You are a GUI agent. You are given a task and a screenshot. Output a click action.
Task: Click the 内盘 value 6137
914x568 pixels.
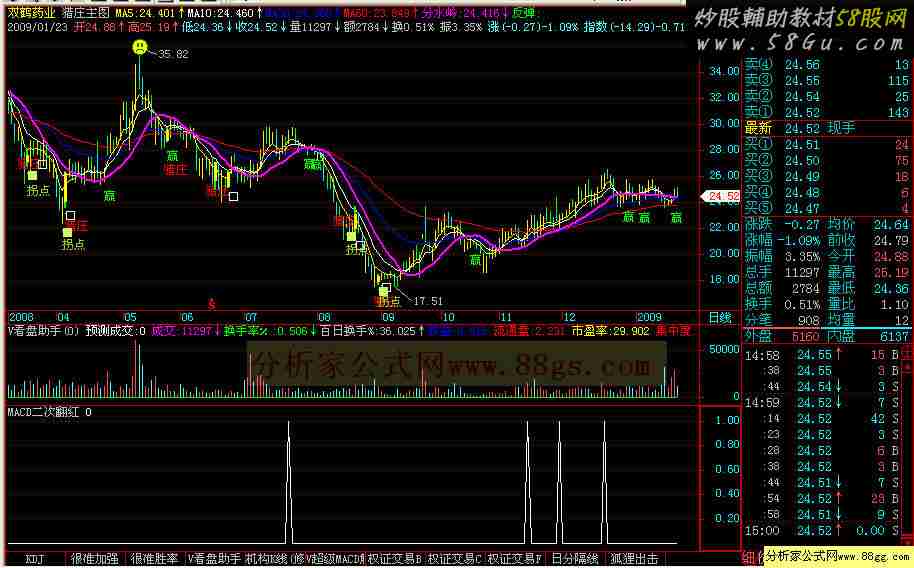[895, 336]
